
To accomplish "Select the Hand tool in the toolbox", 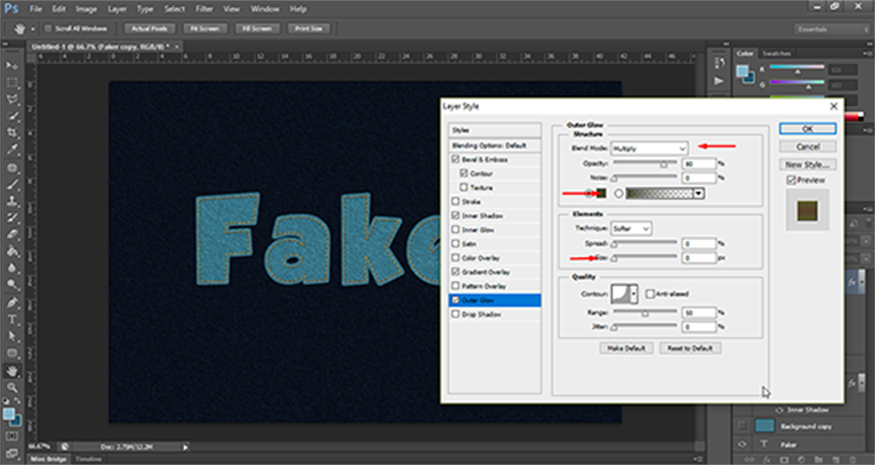I will (x=12, y=370).
